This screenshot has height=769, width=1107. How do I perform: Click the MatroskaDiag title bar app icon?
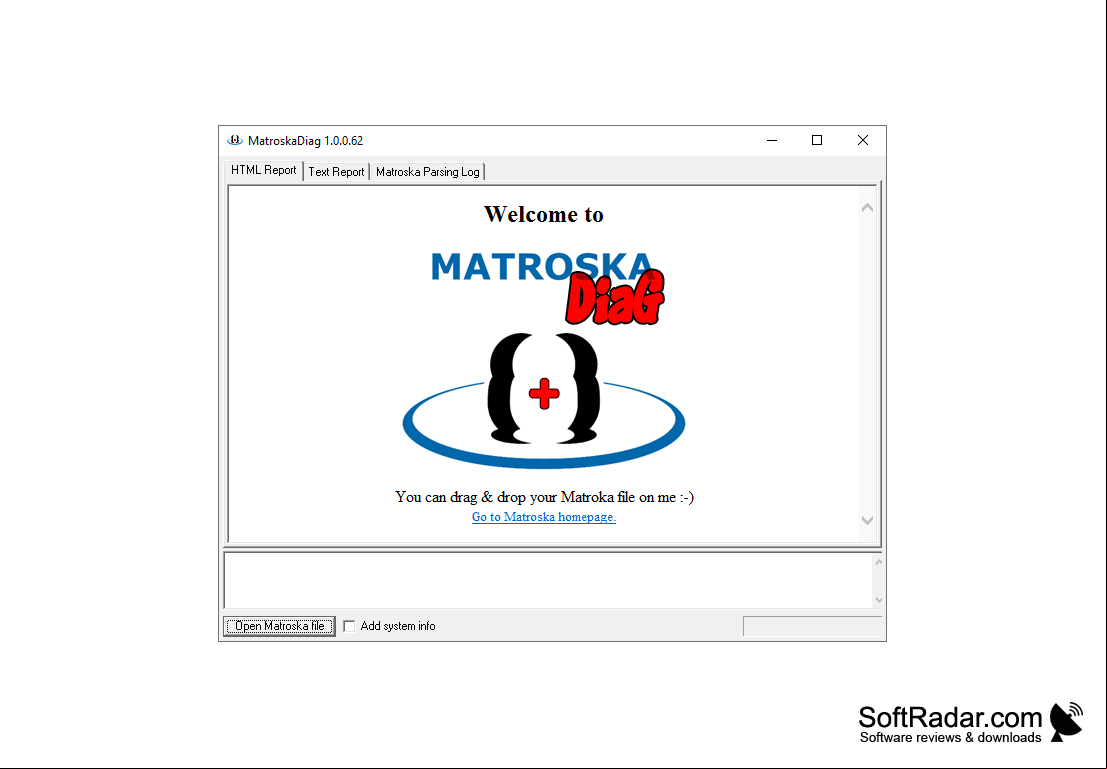click(234, 141)
